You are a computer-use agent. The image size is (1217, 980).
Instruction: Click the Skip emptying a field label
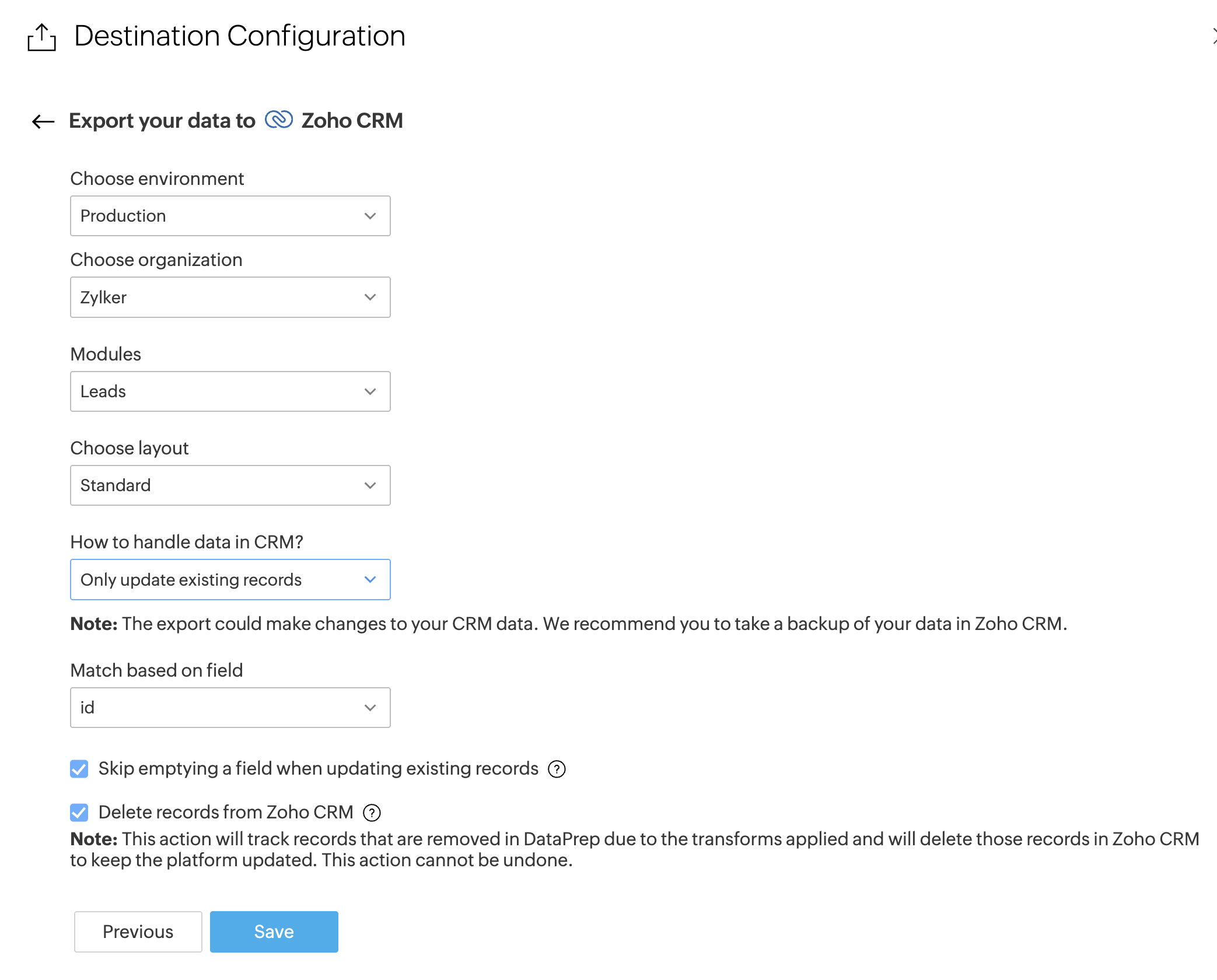click(318, 769)
